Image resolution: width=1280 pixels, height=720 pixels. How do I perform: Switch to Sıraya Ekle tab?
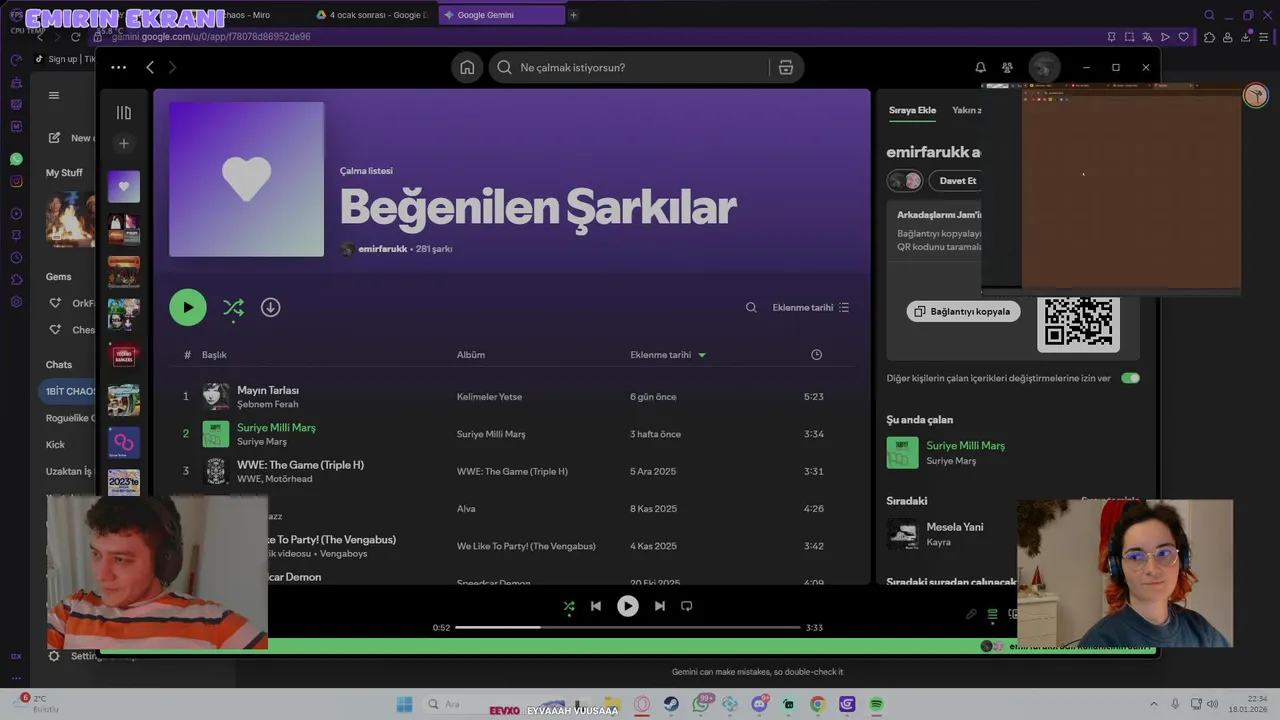click(912, 110)
